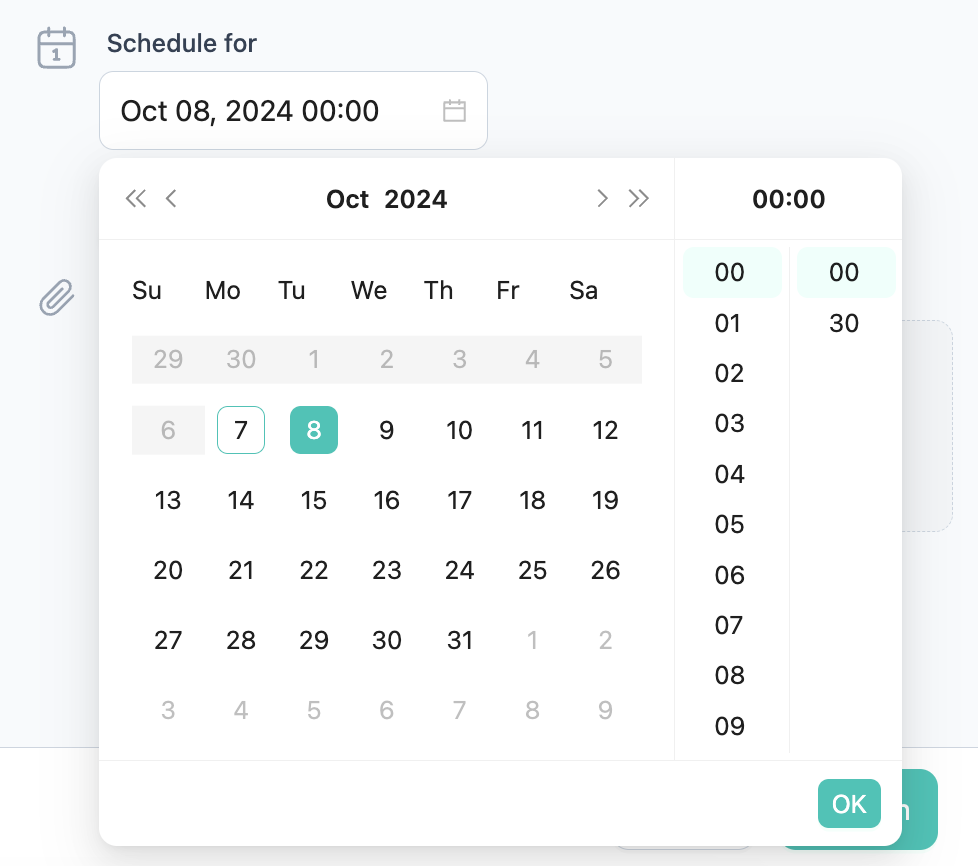This screenshot has width=978, height=866.
Task: Set minutes to 30 in minute column
Action: [x=845, y=323]
